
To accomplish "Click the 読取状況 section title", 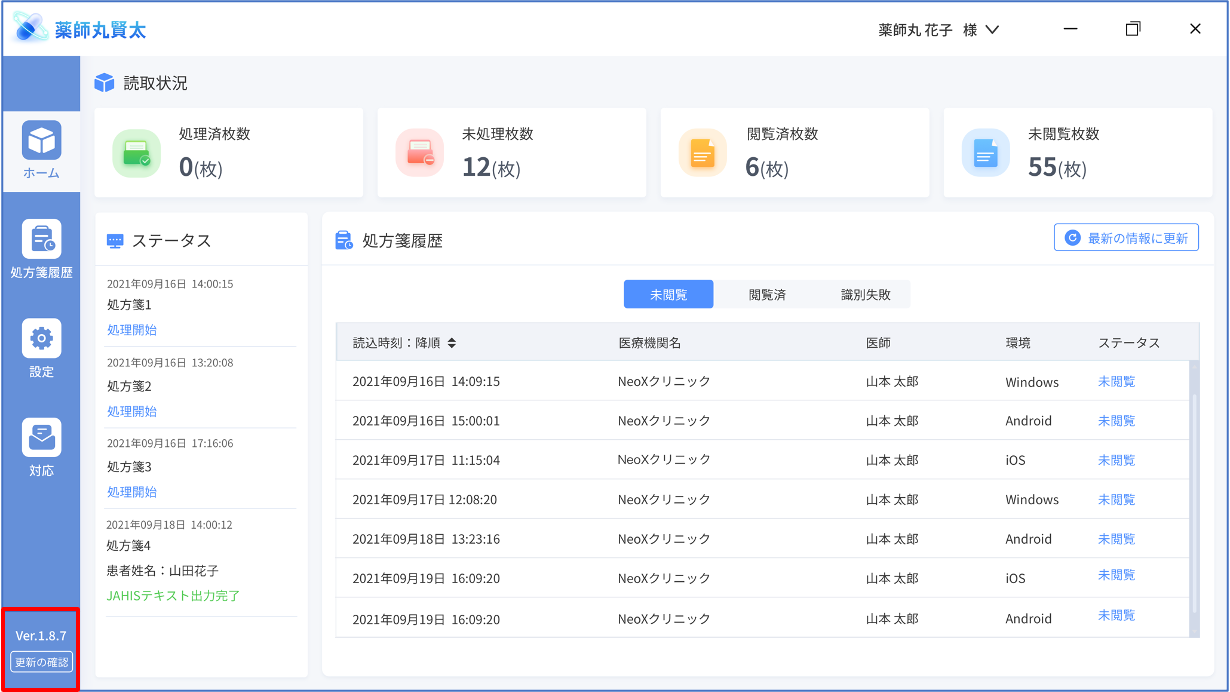I will point(155,83).
